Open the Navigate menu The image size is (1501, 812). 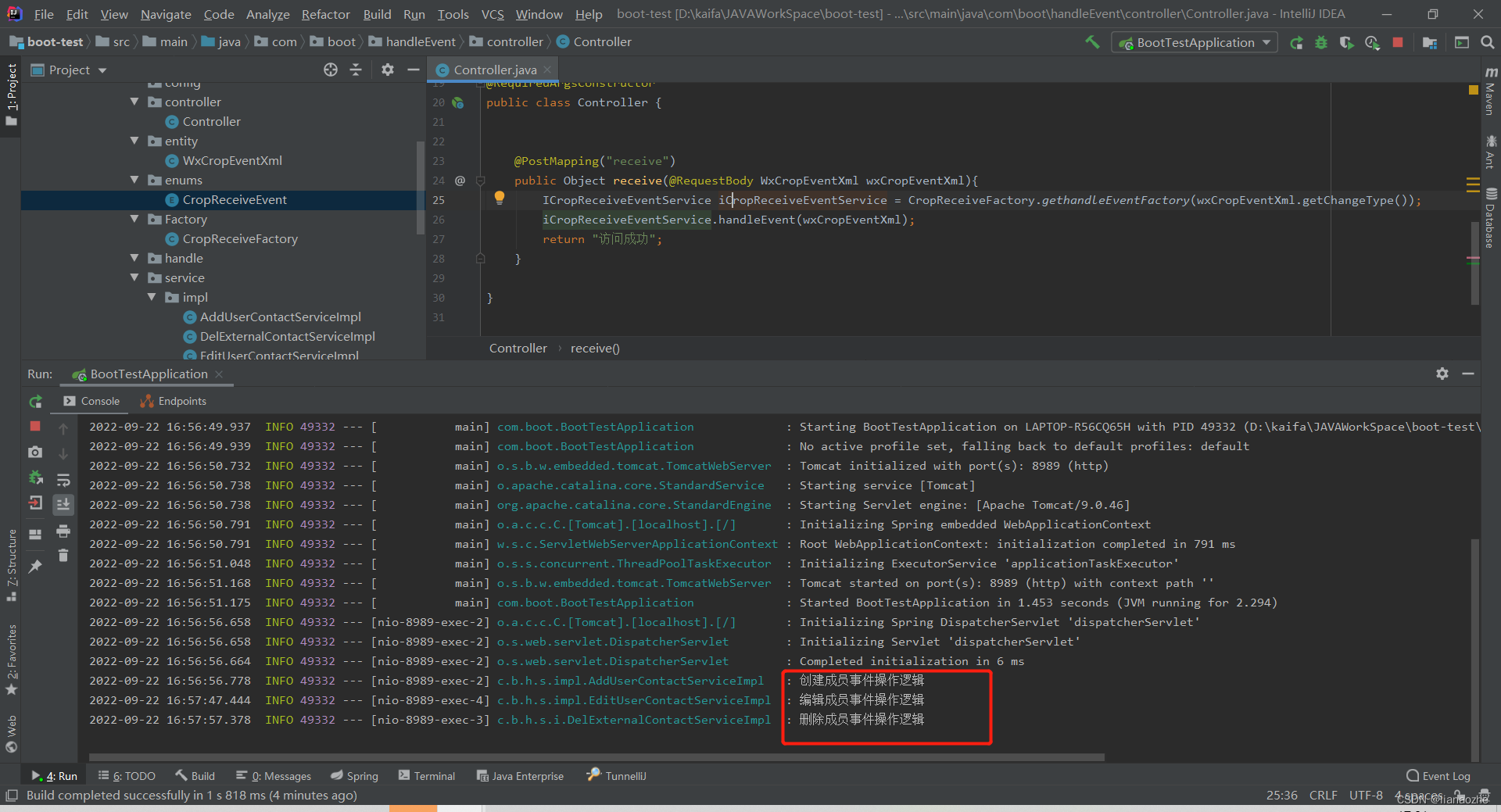pyautogui.click(x=166, y=14)
